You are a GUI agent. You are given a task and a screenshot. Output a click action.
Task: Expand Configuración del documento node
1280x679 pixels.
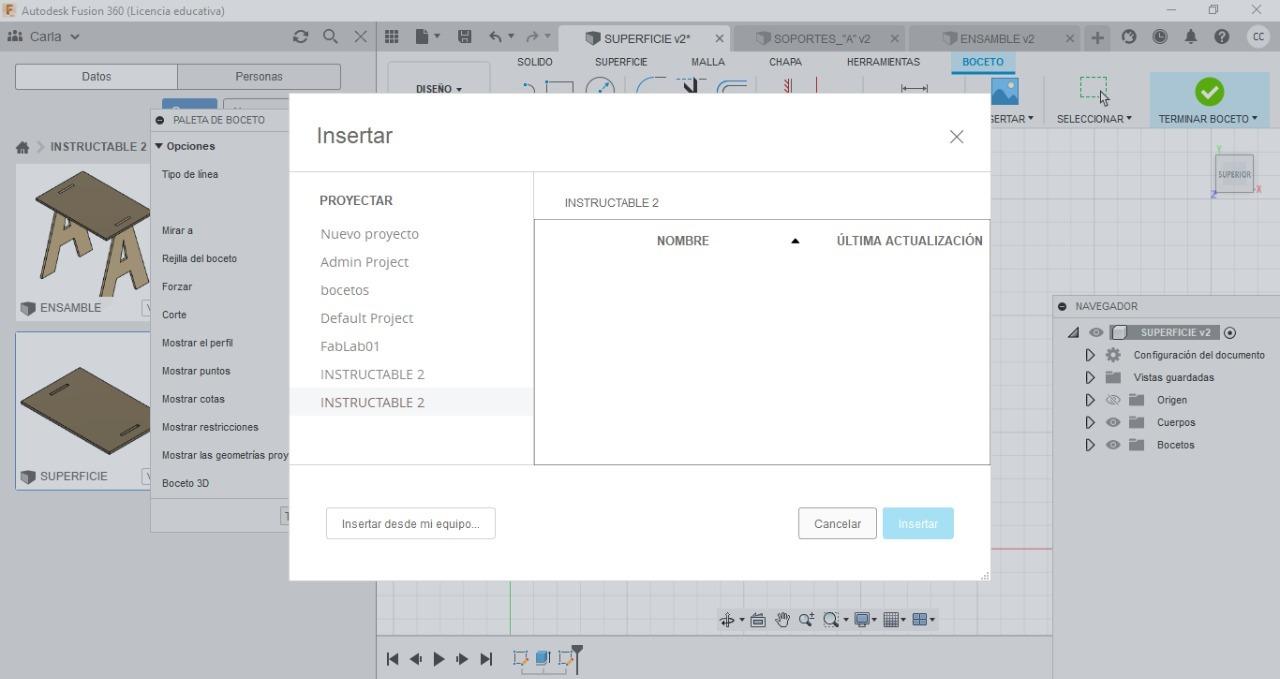click(1090, 355)
